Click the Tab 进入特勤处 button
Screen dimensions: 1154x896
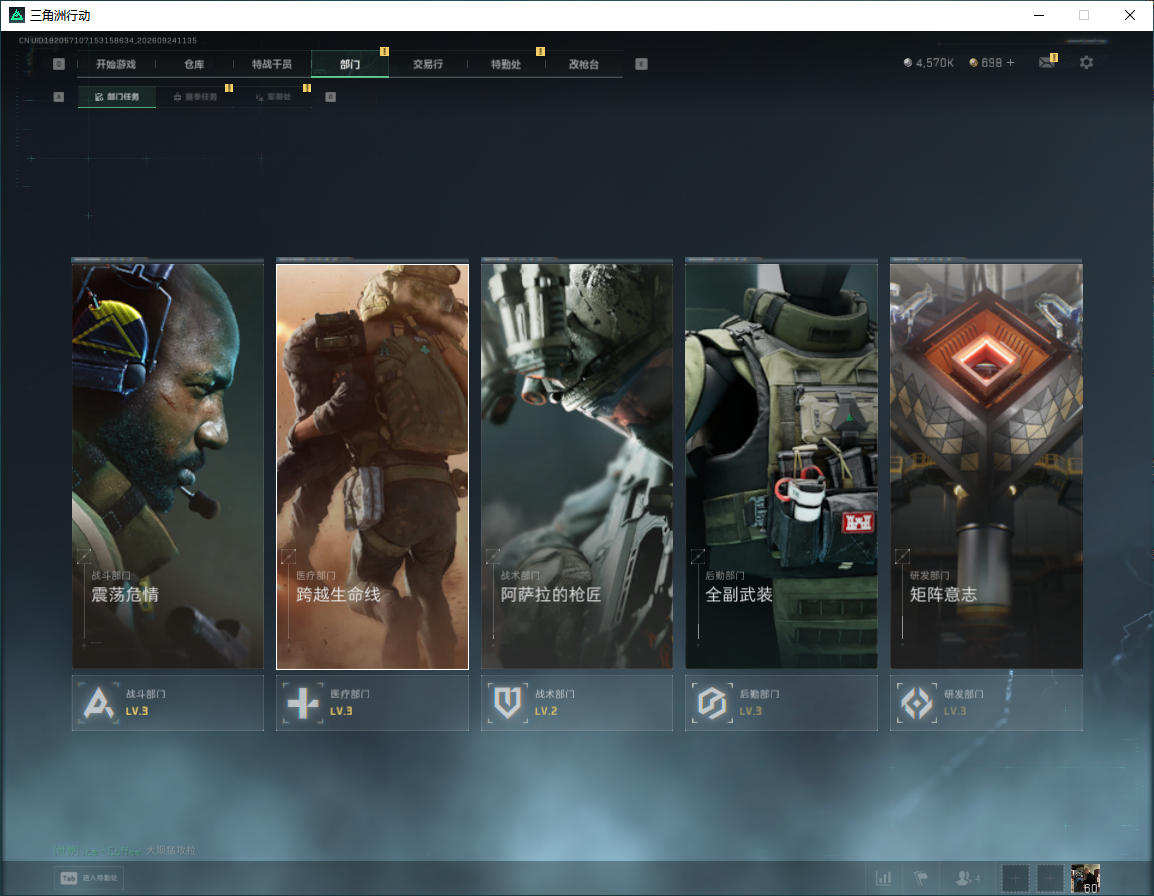click(88, 878)
